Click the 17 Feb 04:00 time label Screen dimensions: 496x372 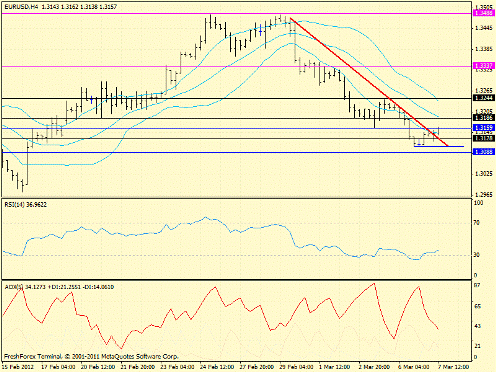point(58,367)
